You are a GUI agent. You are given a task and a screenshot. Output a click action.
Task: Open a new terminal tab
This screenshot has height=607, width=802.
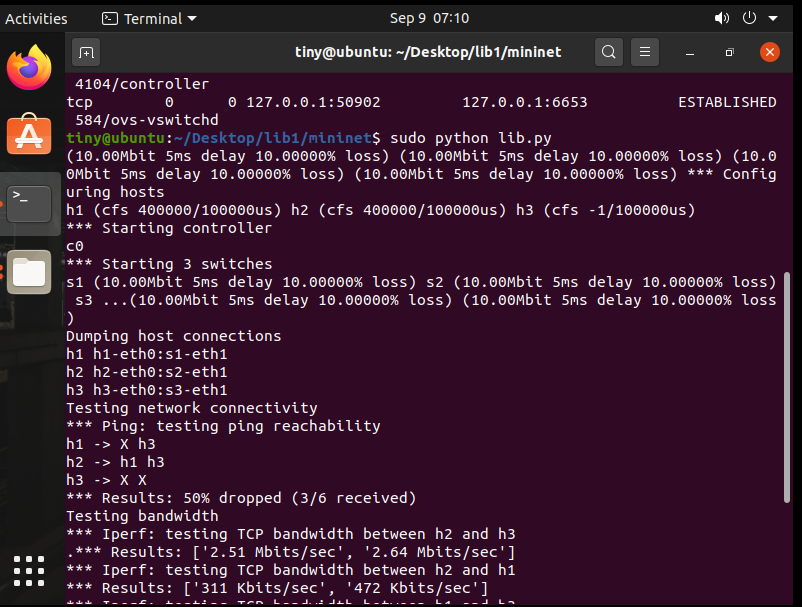click(x=87, y=52)
